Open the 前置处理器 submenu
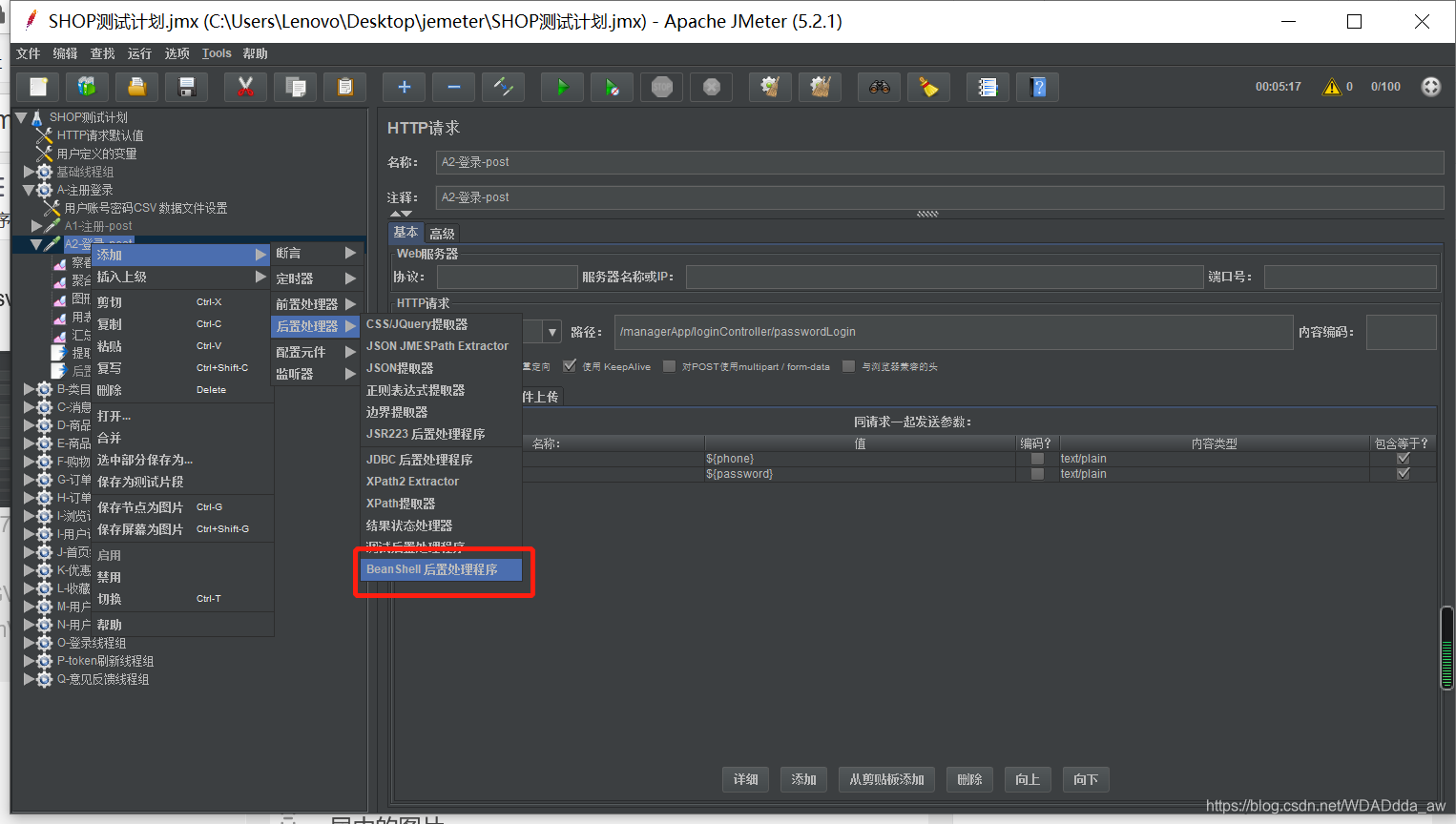 click(x=316, y=304)
